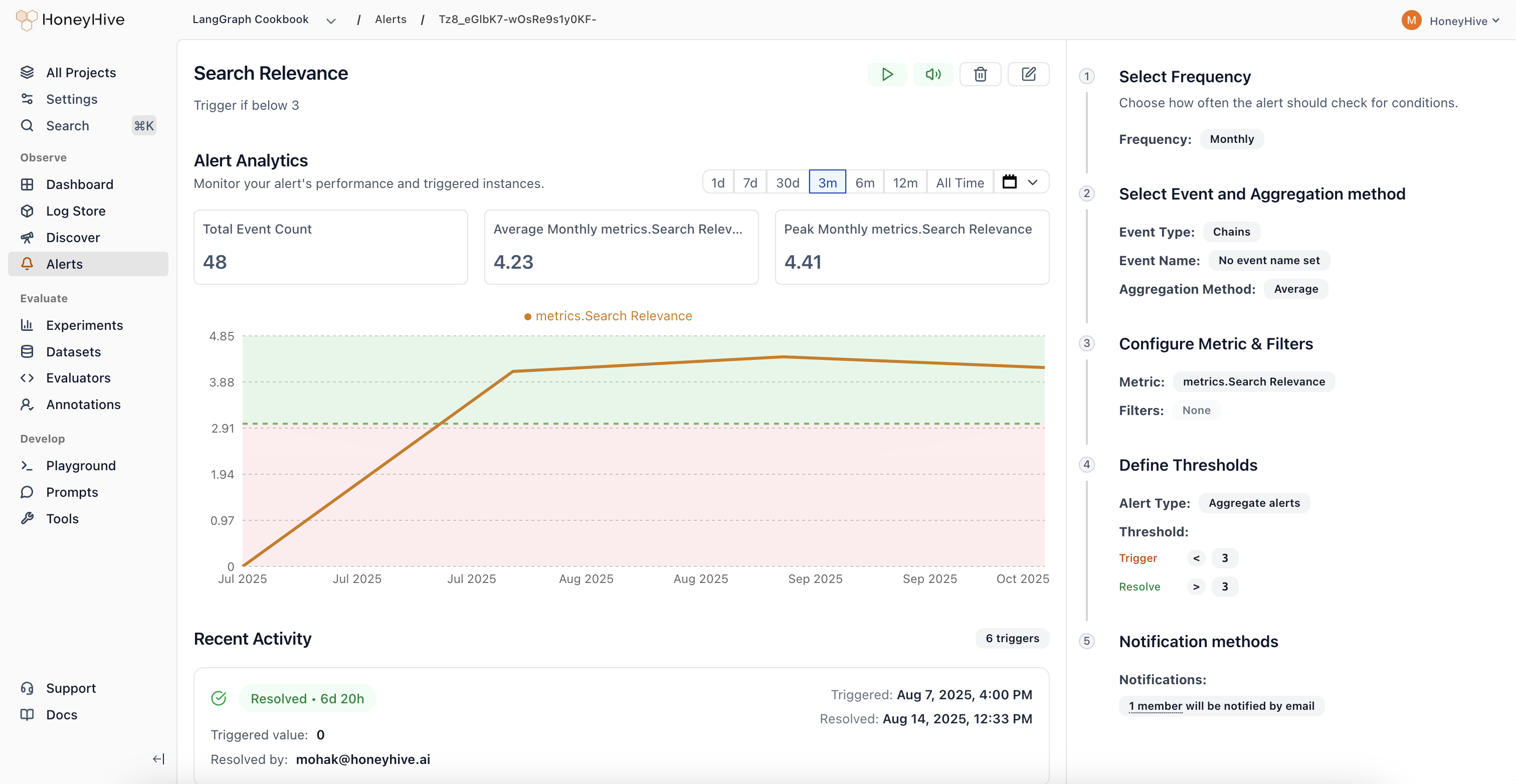Click the HoneyHive logo
This screenshot has width=1516, height=784.
click(x=70, y=20)
